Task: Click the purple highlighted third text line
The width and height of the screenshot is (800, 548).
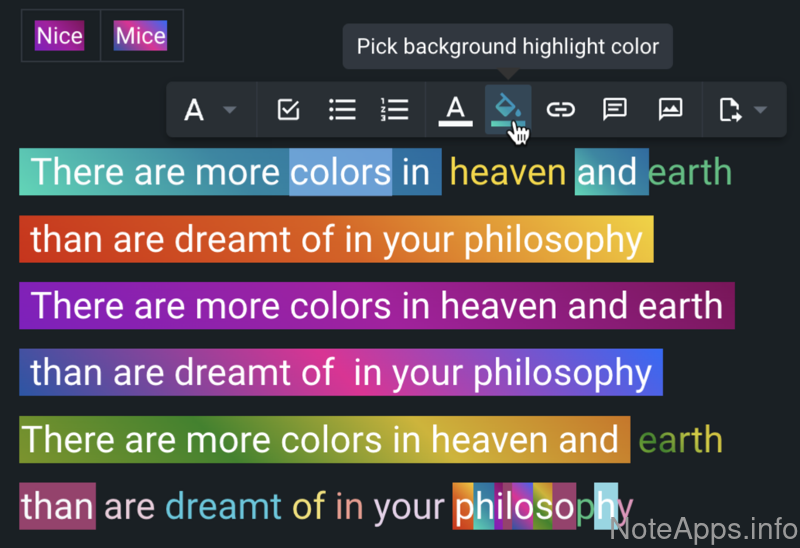Action: point(376,306)
